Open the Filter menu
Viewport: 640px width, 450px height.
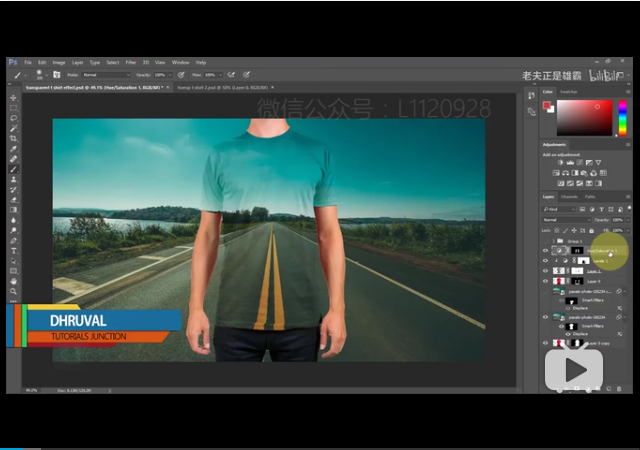(131, 62)
